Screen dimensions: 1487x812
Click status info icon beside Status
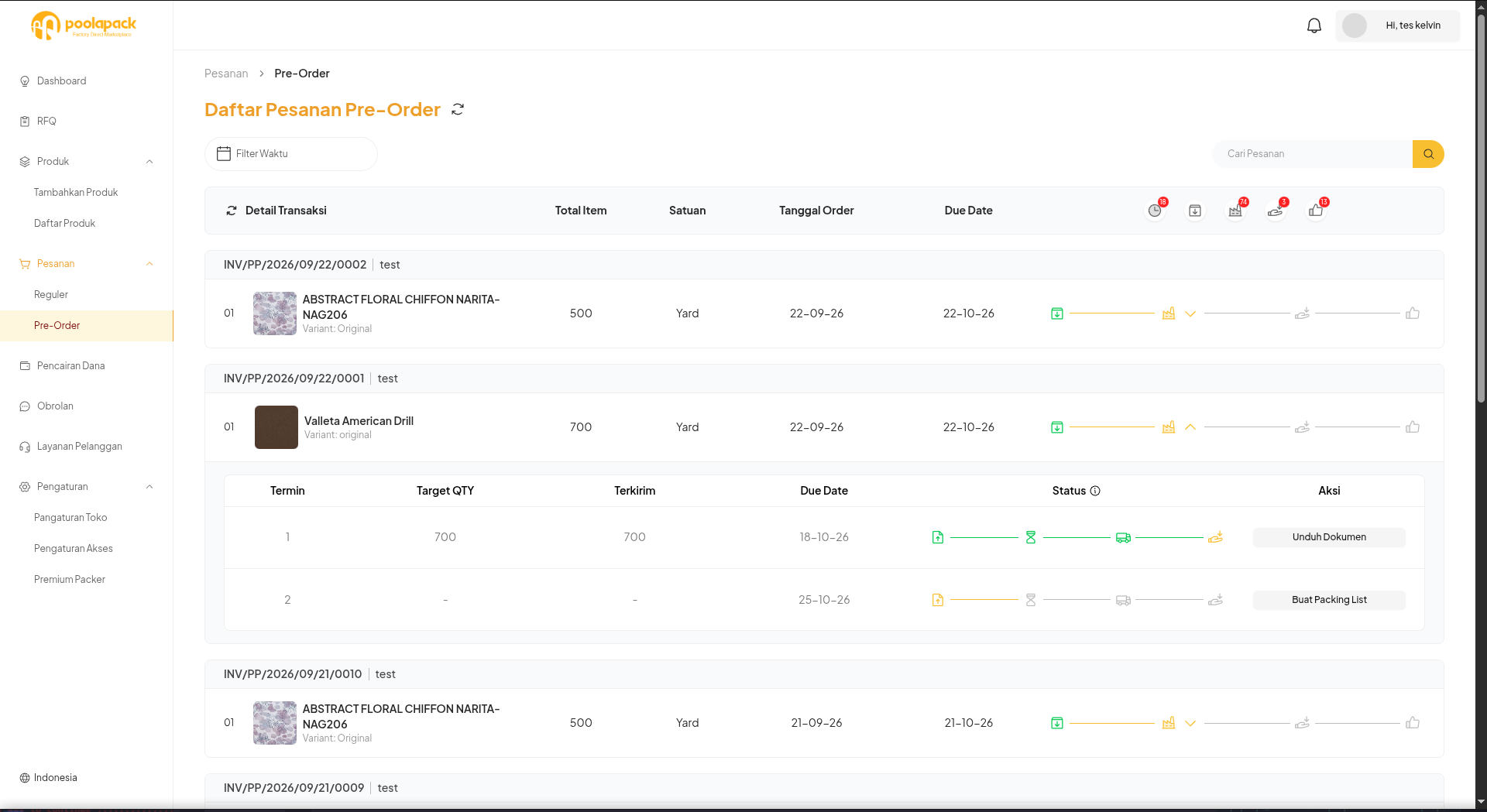[1095, 491]
